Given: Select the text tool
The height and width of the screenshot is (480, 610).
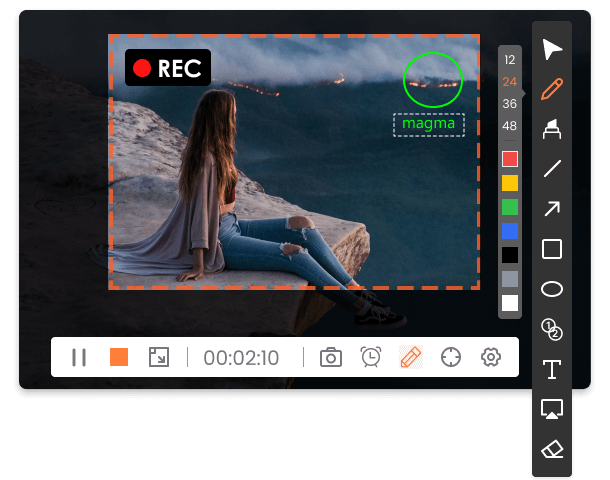Looking at the screenshot, I should (552, 369).
